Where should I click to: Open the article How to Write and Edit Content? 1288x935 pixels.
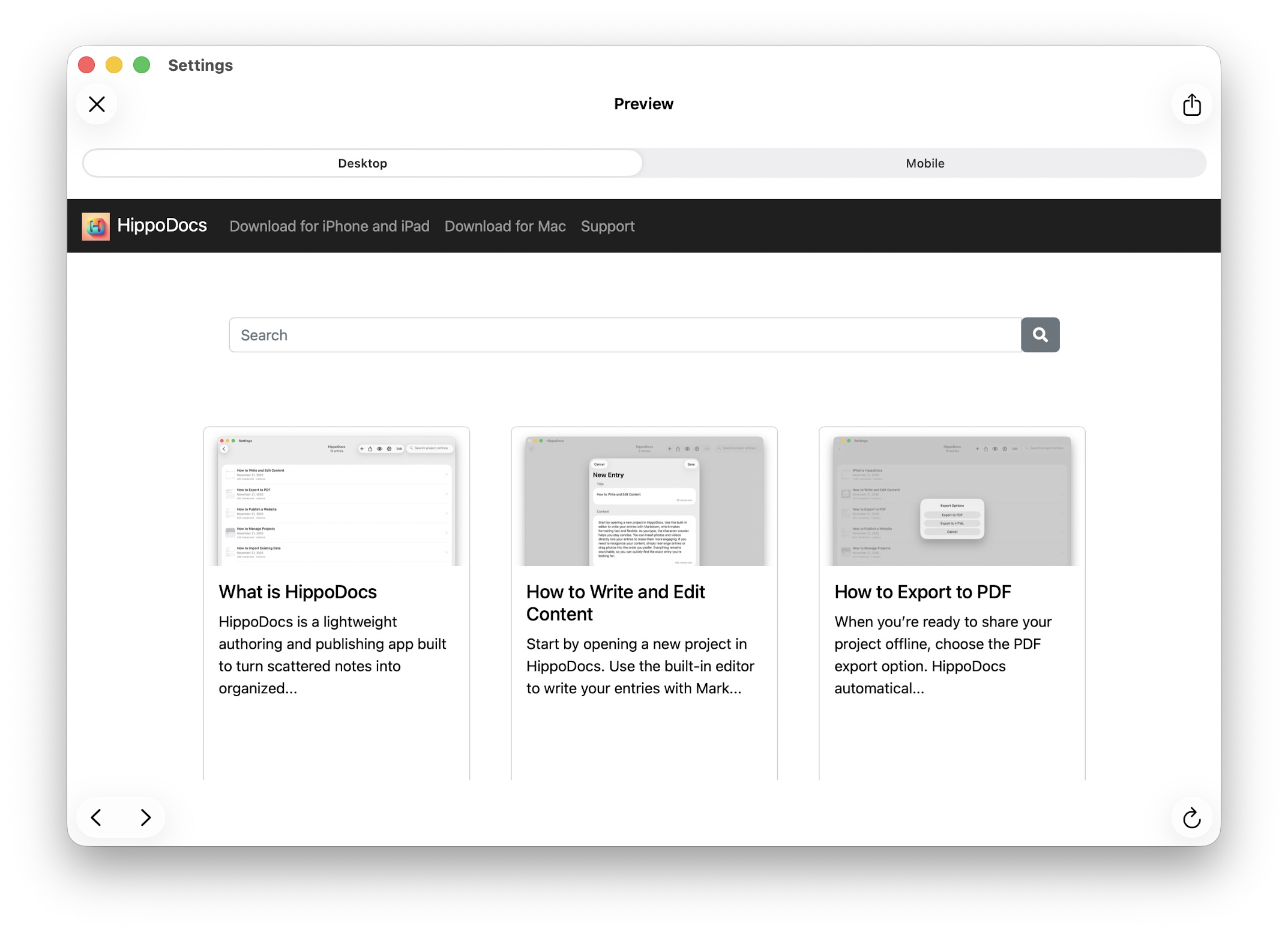tap(615, 603)
